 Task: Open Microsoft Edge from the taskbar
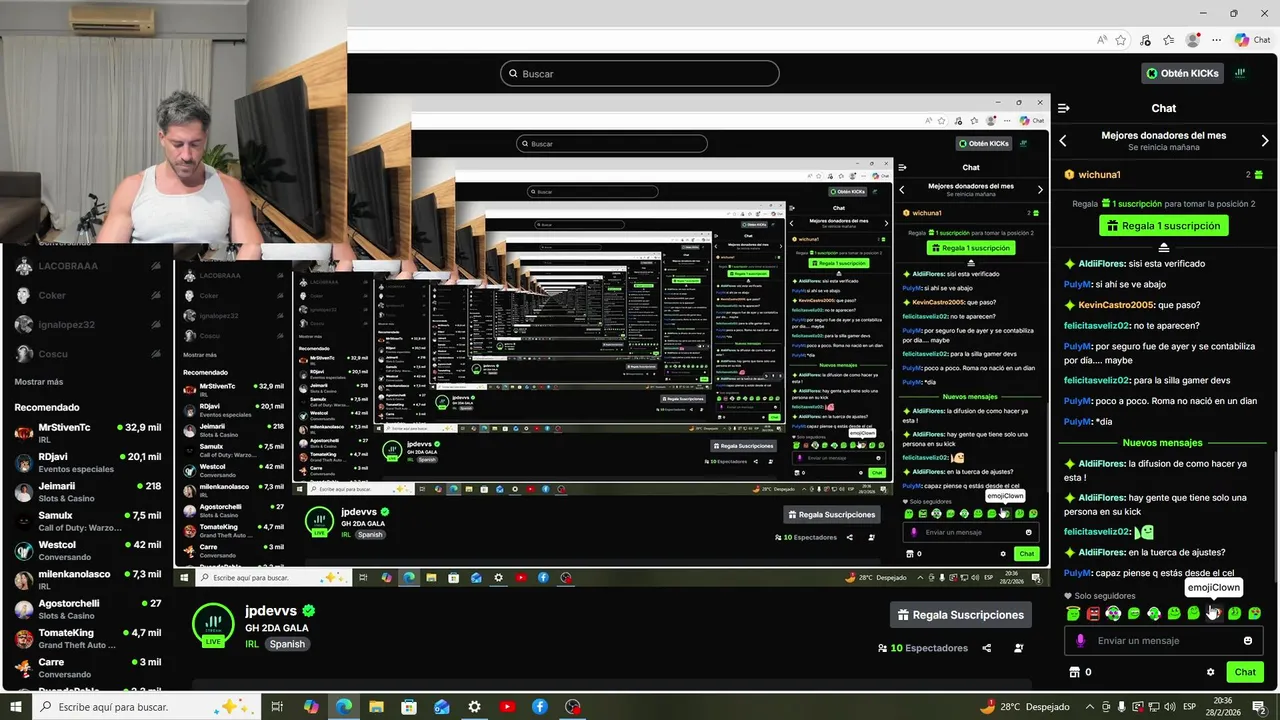tap(343, 707)
